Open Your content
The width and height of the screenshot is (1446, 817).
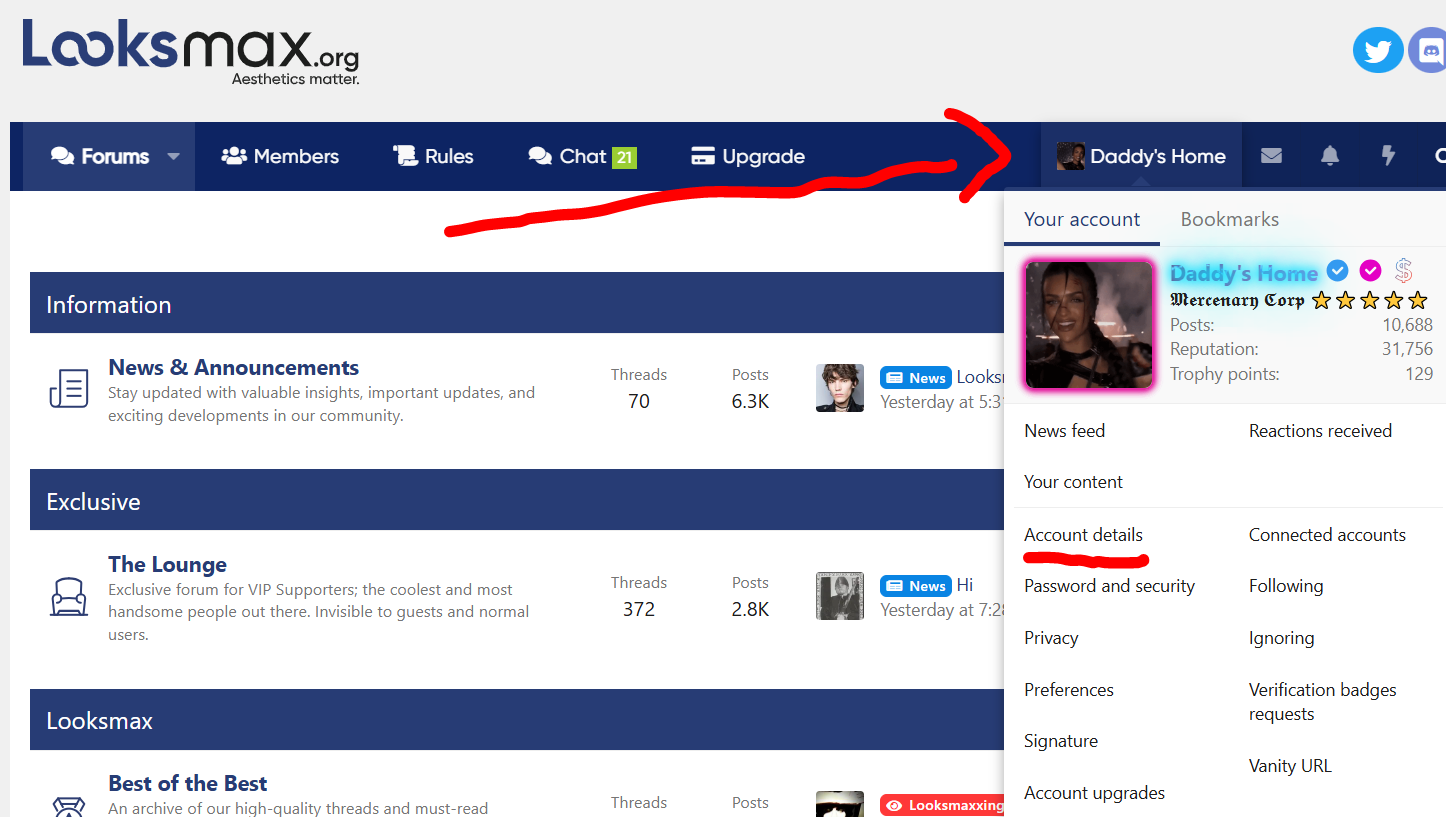(x=1073, y=482)
